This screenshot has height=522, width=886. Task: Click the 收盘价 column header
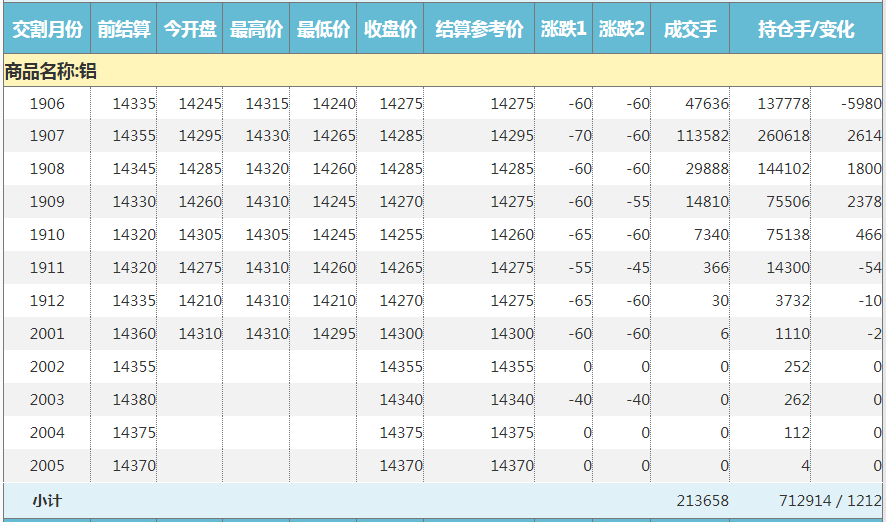[390, 30]
